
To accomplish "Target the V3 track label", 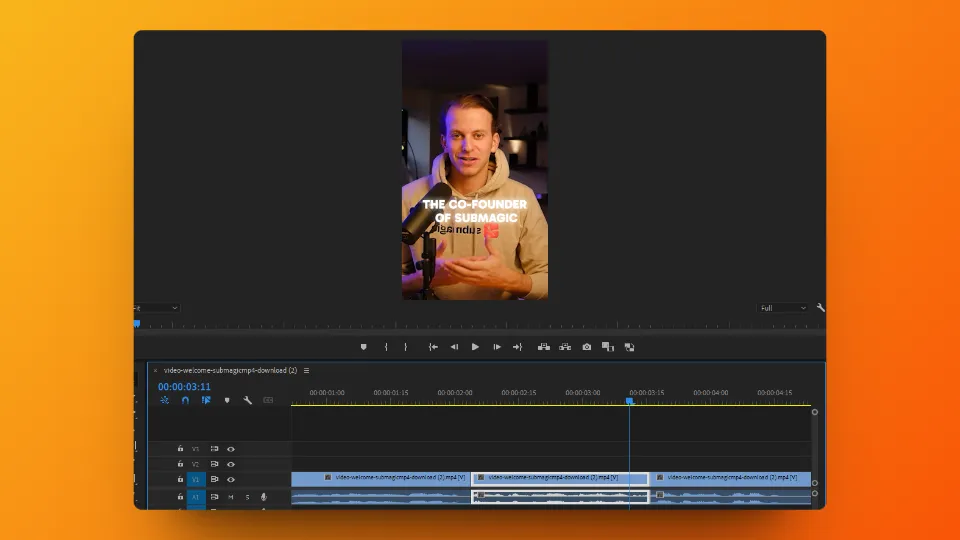I will point(196,449).
